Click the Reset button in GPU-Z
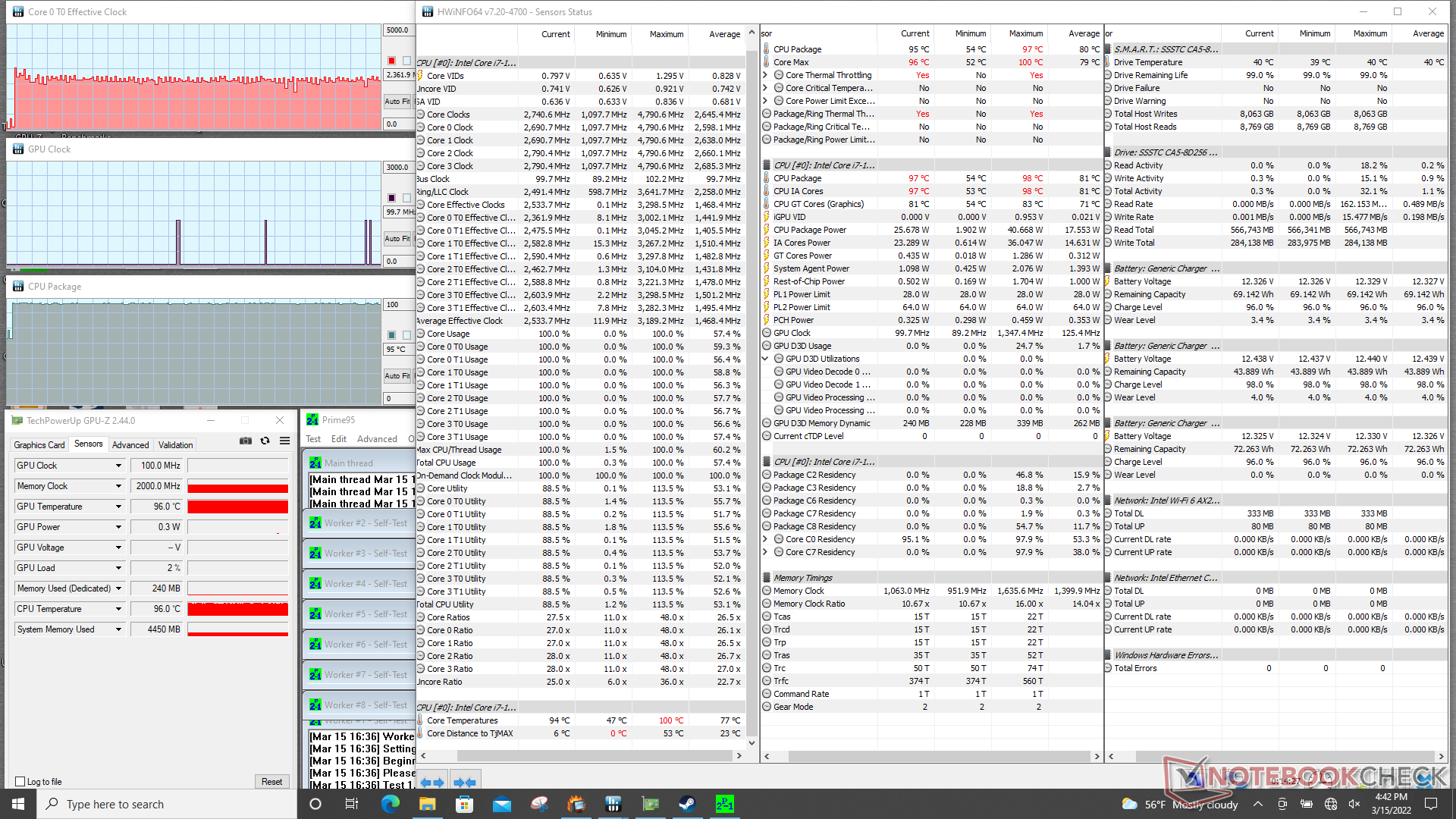 click(x=271, y=782)
